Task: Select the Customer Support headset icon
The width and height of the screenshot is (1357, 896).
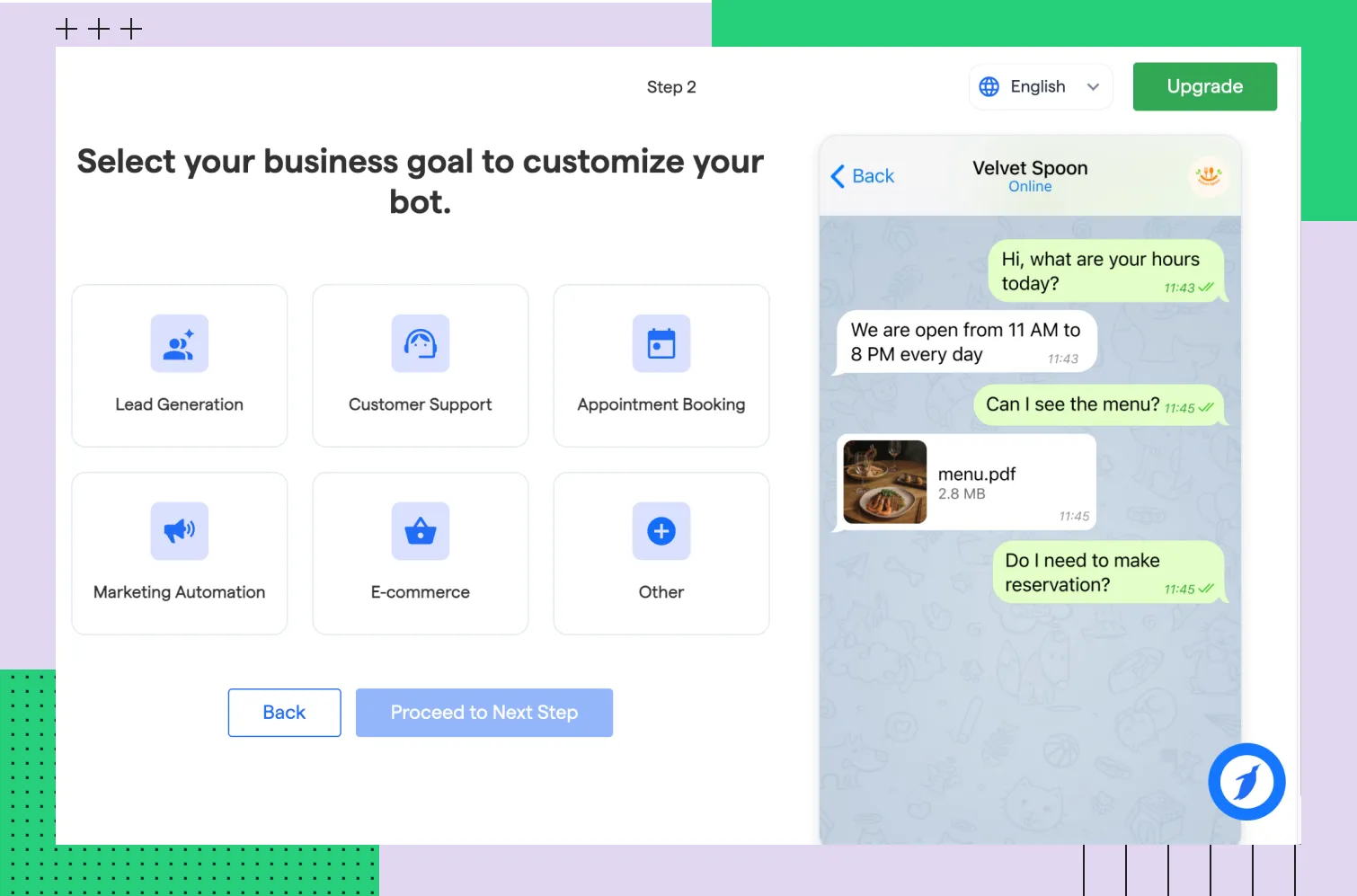Action: [x=420, y=343]
